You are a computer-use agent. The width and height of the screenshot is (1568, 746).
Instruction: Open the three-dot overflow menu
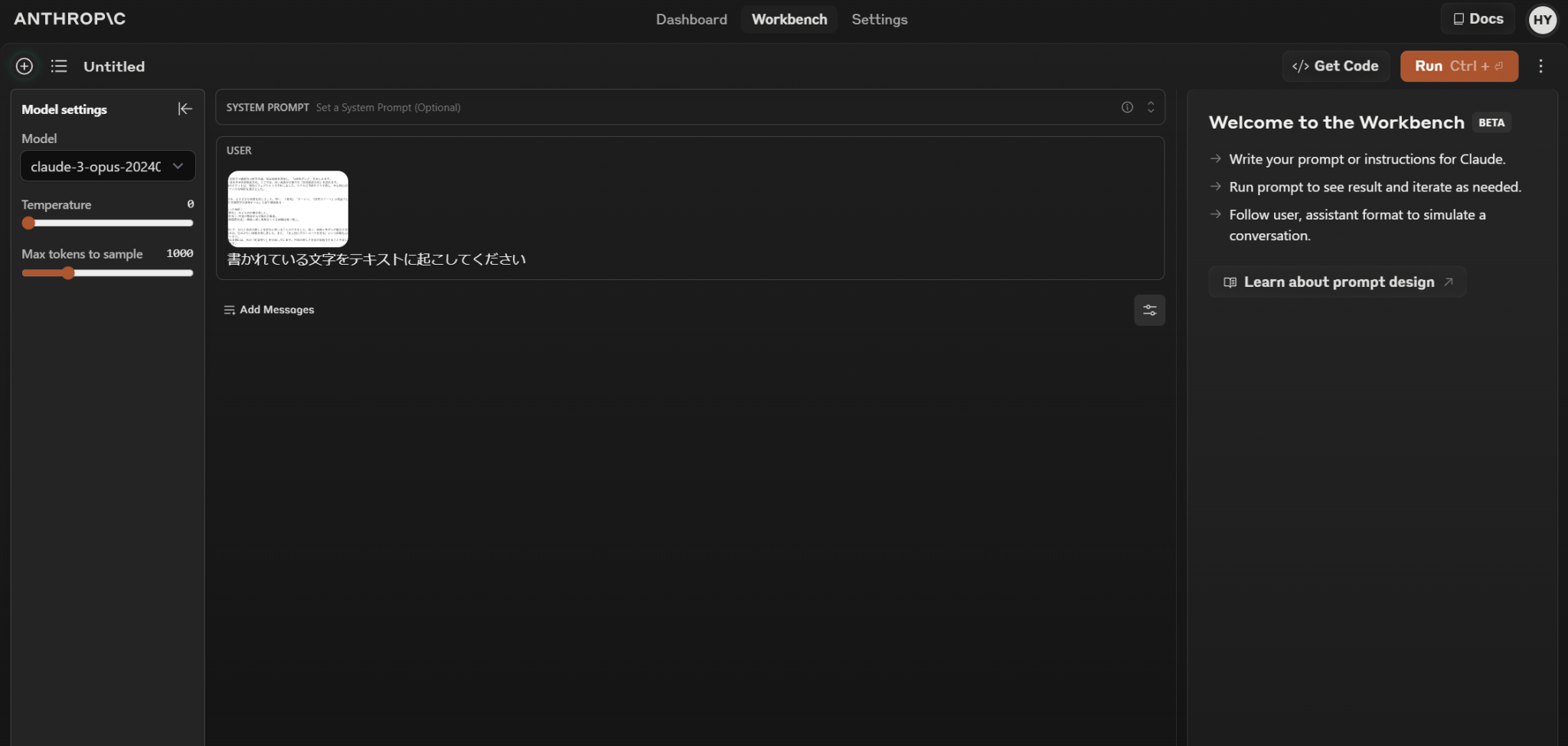coord(1541,66)
